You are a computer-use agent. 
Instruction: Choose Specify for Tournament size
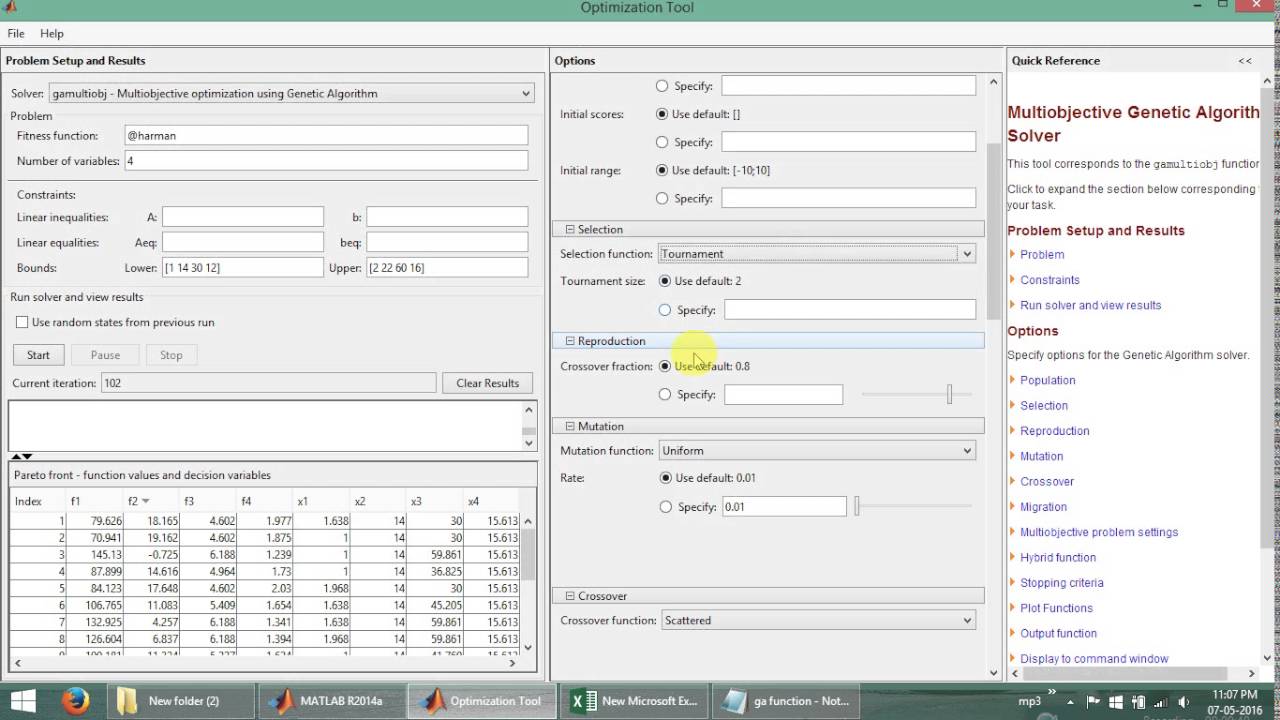[665, 310]
